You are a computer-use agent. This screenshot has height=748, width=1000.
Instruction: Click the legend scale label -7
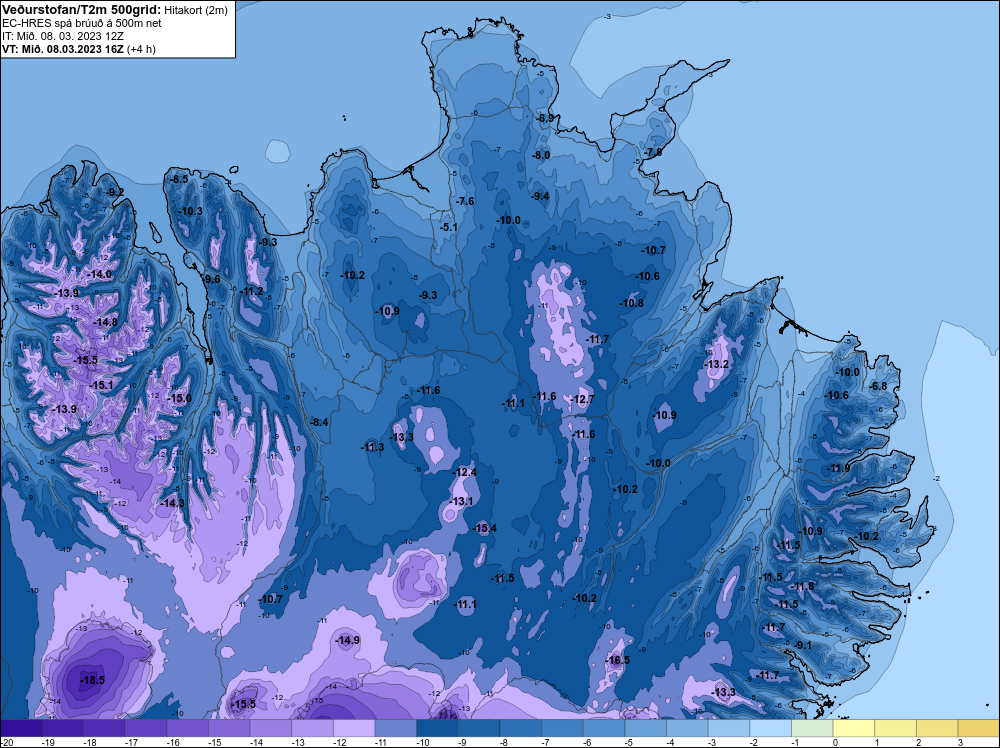point(546,742)
